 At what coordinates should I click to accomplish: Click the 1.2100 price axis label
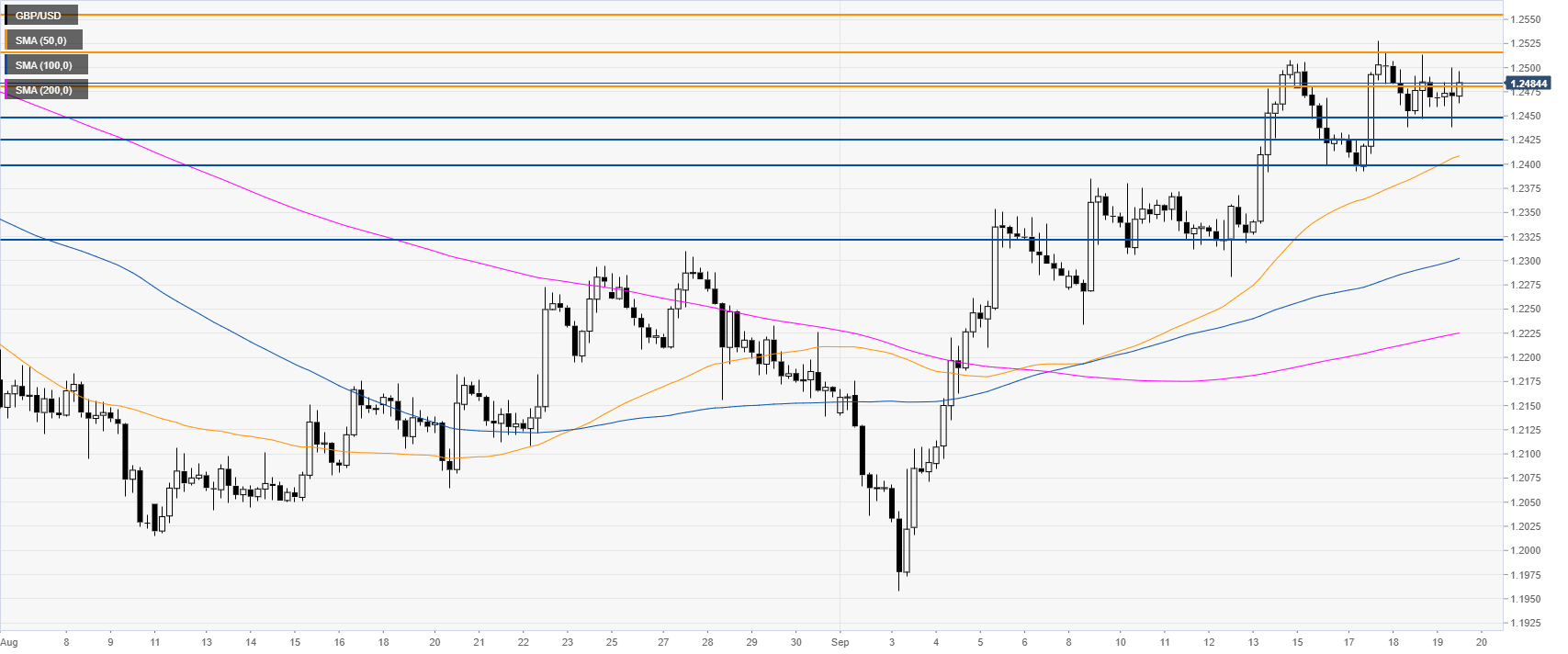pyautogui.click(x=1526, y=454)
